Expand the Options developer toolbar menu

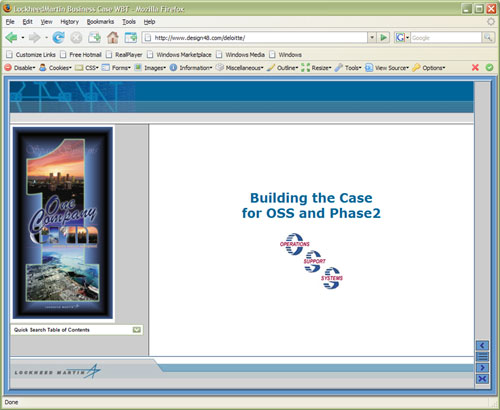pos(429,68)
